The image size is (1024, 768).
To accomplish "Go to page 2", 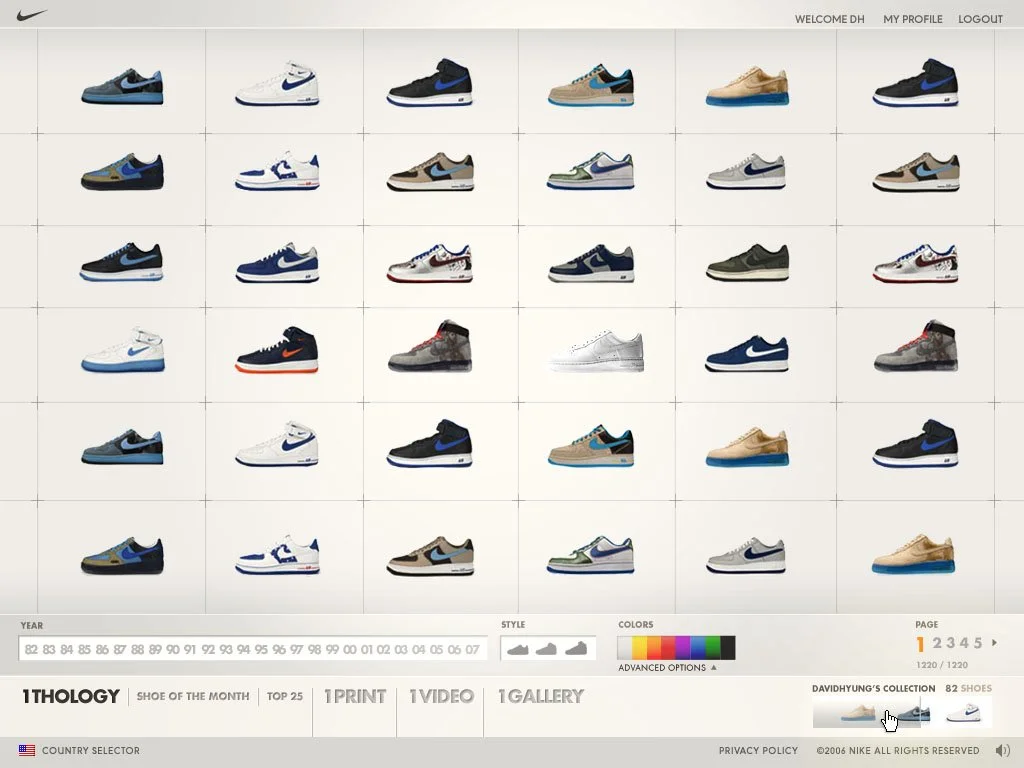I will point(937,643).
